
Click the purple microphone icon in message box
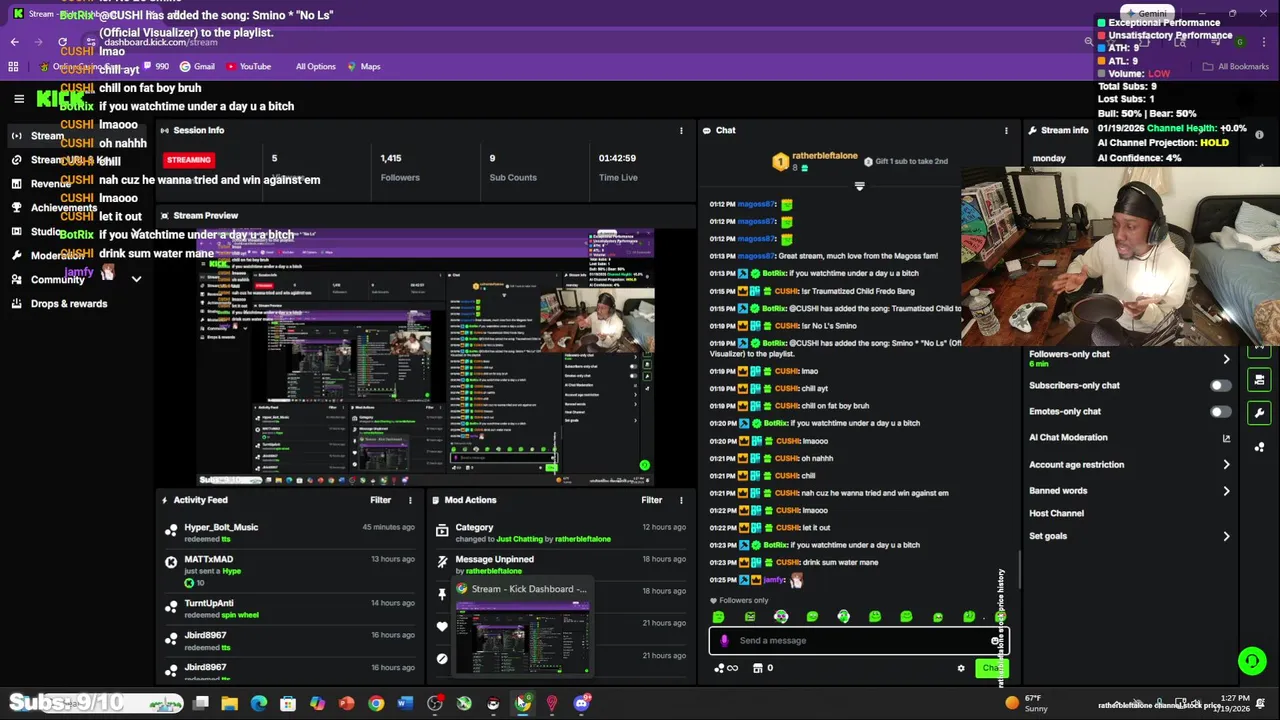pyautogui.click(x=725, y=641)
